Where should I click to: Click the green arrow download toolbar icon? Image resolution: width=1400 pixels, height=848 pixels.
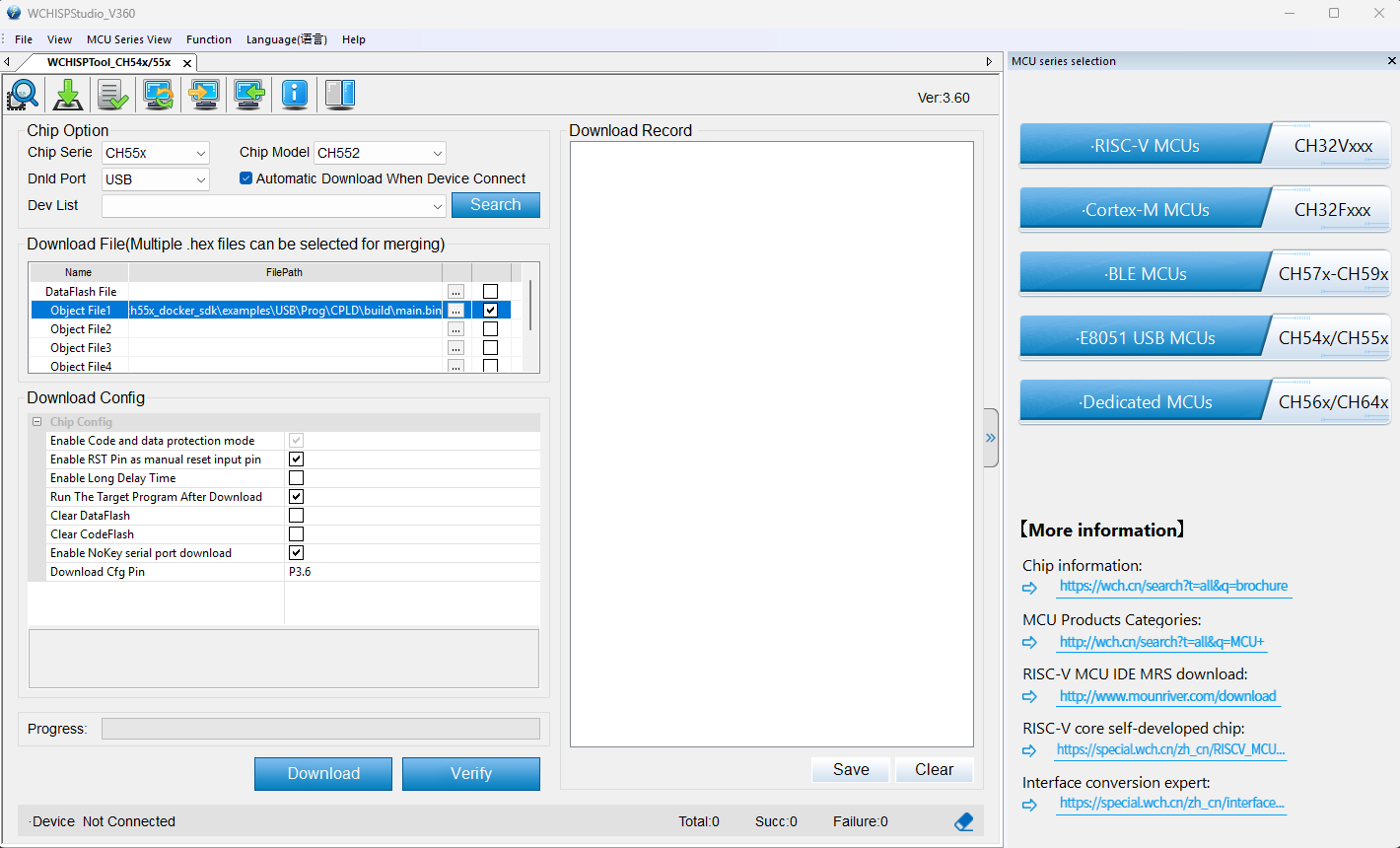click(x=67, y=95)
